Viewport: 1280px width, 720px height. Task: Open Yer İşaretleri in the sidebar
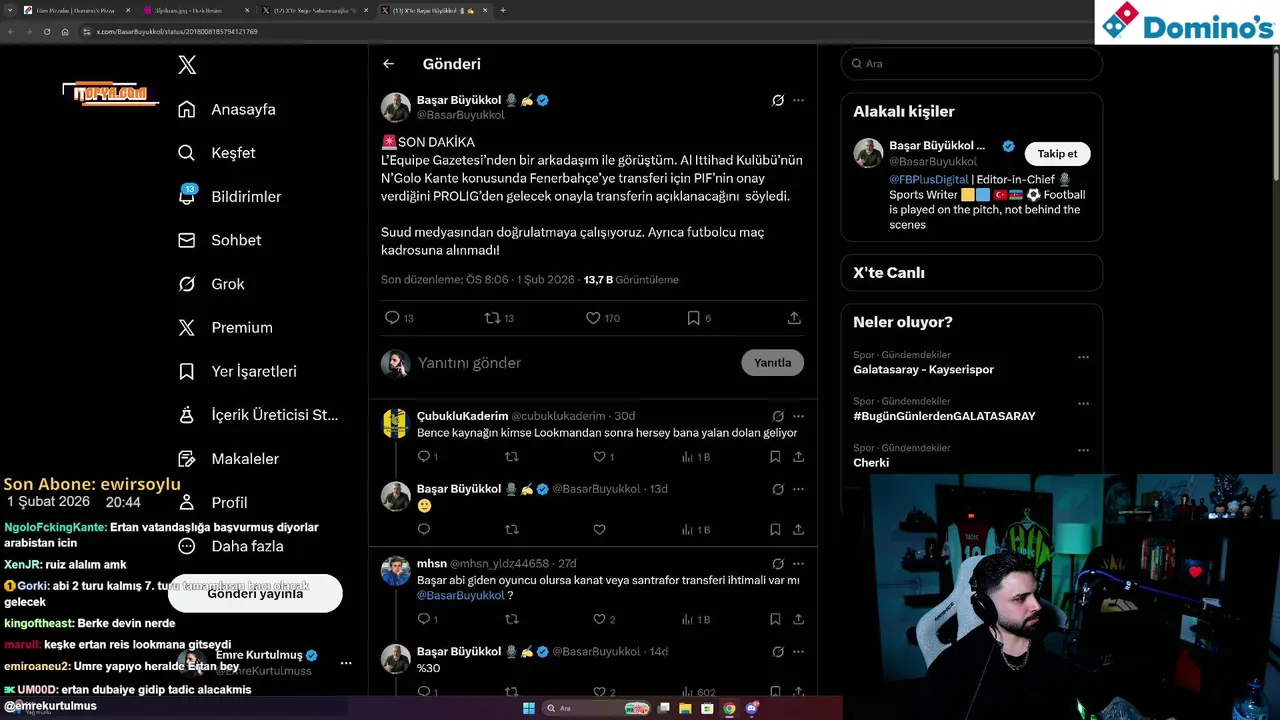(238, 371)
